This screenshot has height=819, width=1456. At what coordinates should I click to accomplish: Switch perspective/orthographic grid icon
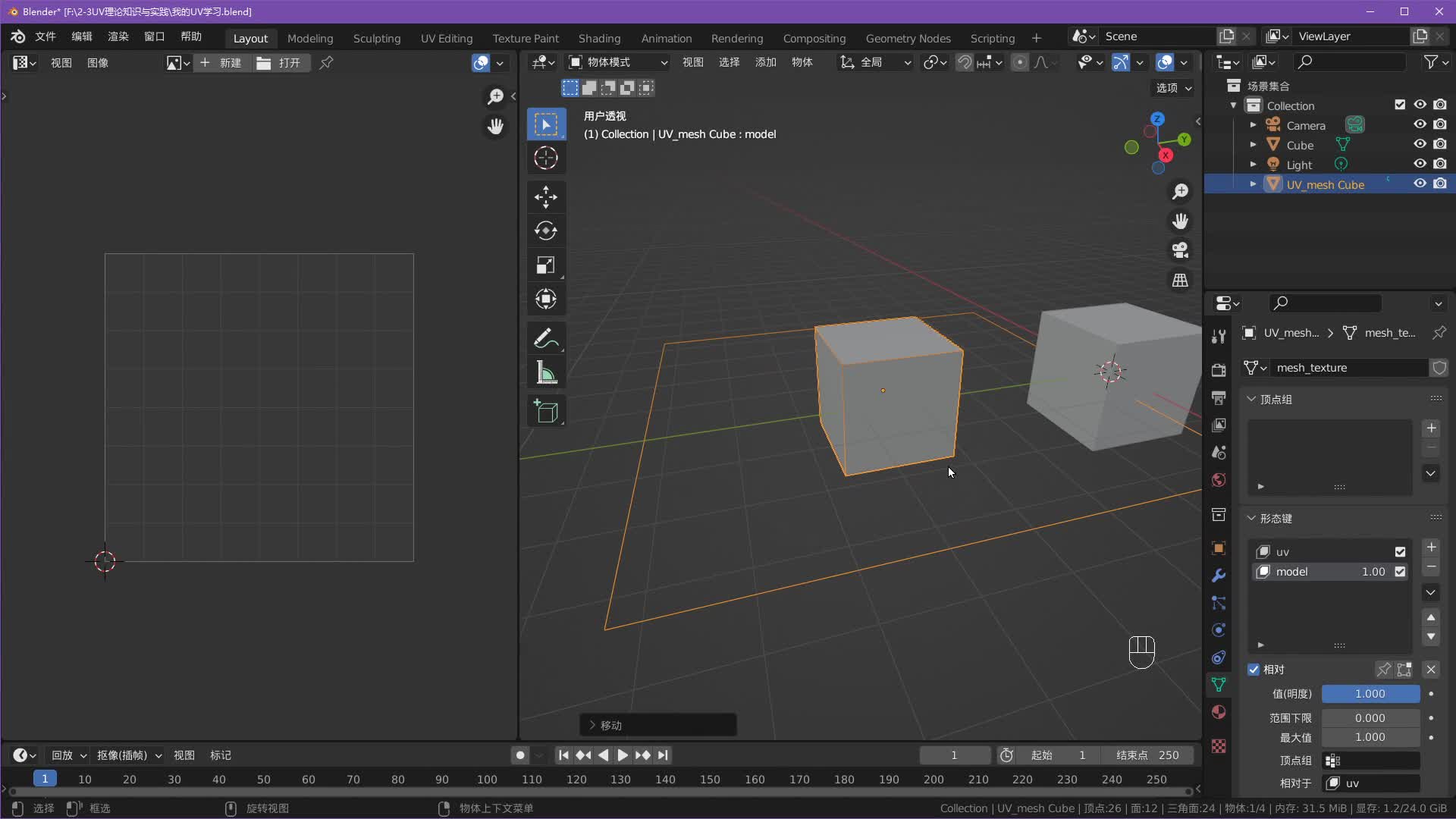tap(1180, 280)
